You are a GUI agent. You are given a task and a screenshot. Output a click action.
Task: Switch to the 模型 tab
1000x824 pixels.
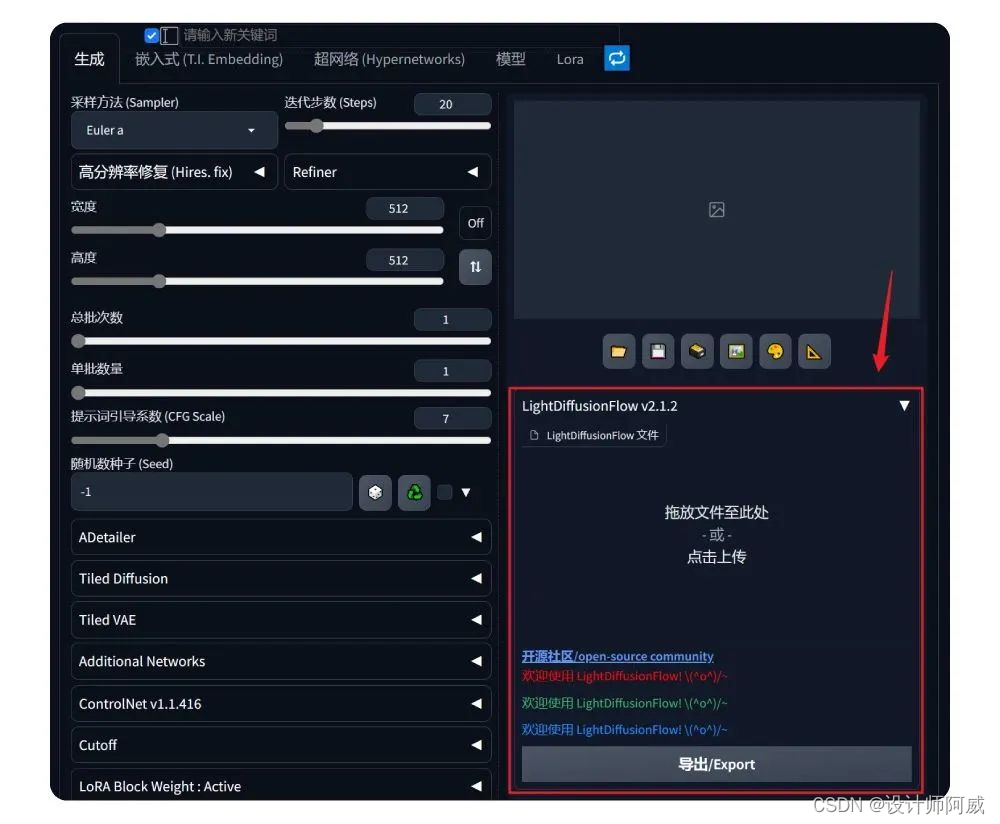511,59
